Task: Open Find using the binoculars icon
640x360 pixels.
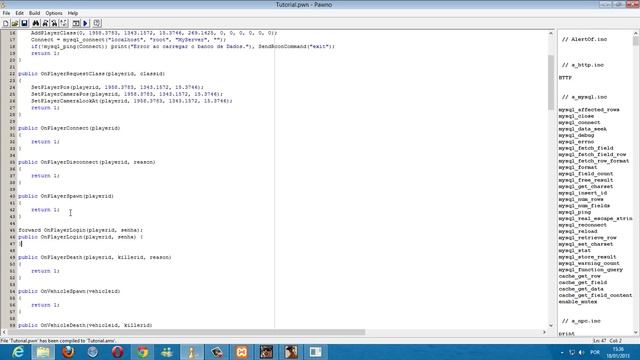Action: tap(36, 23)
